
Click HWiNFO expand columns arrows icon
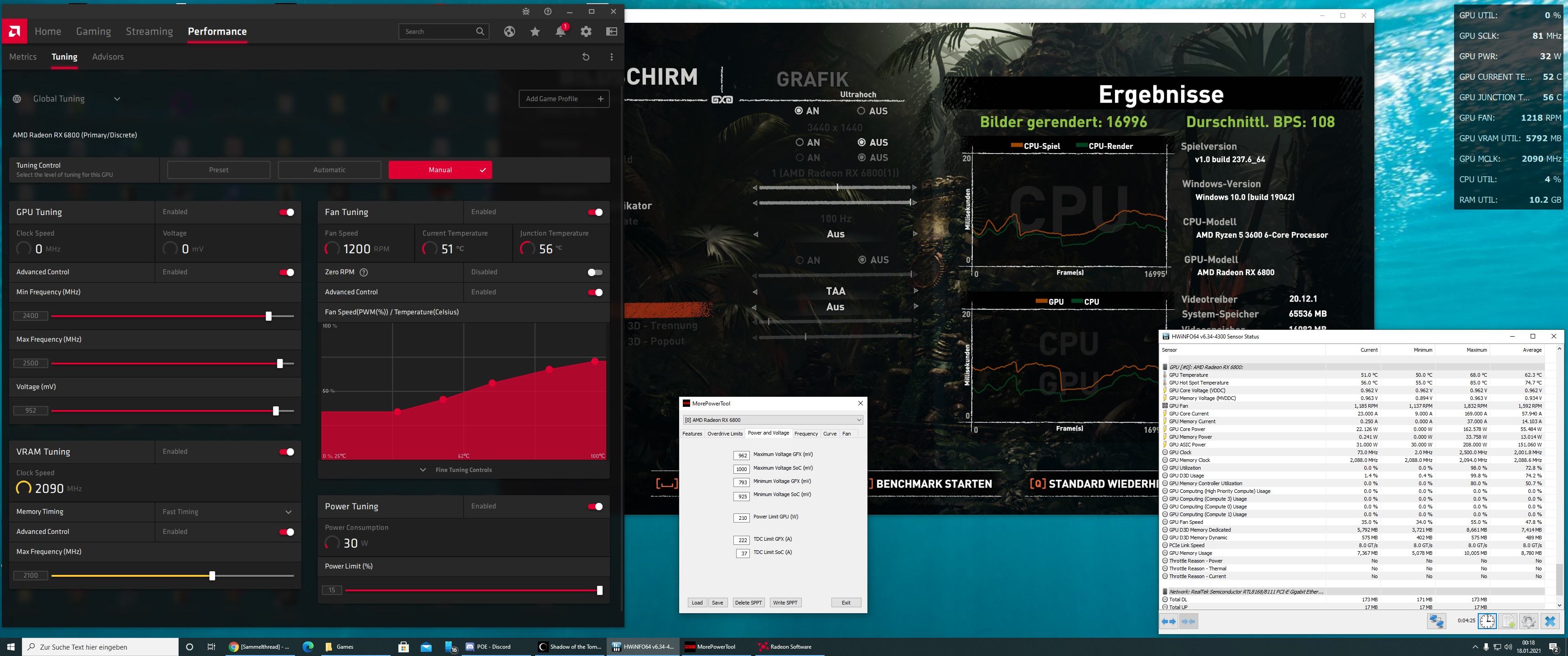coord(1169,621)
